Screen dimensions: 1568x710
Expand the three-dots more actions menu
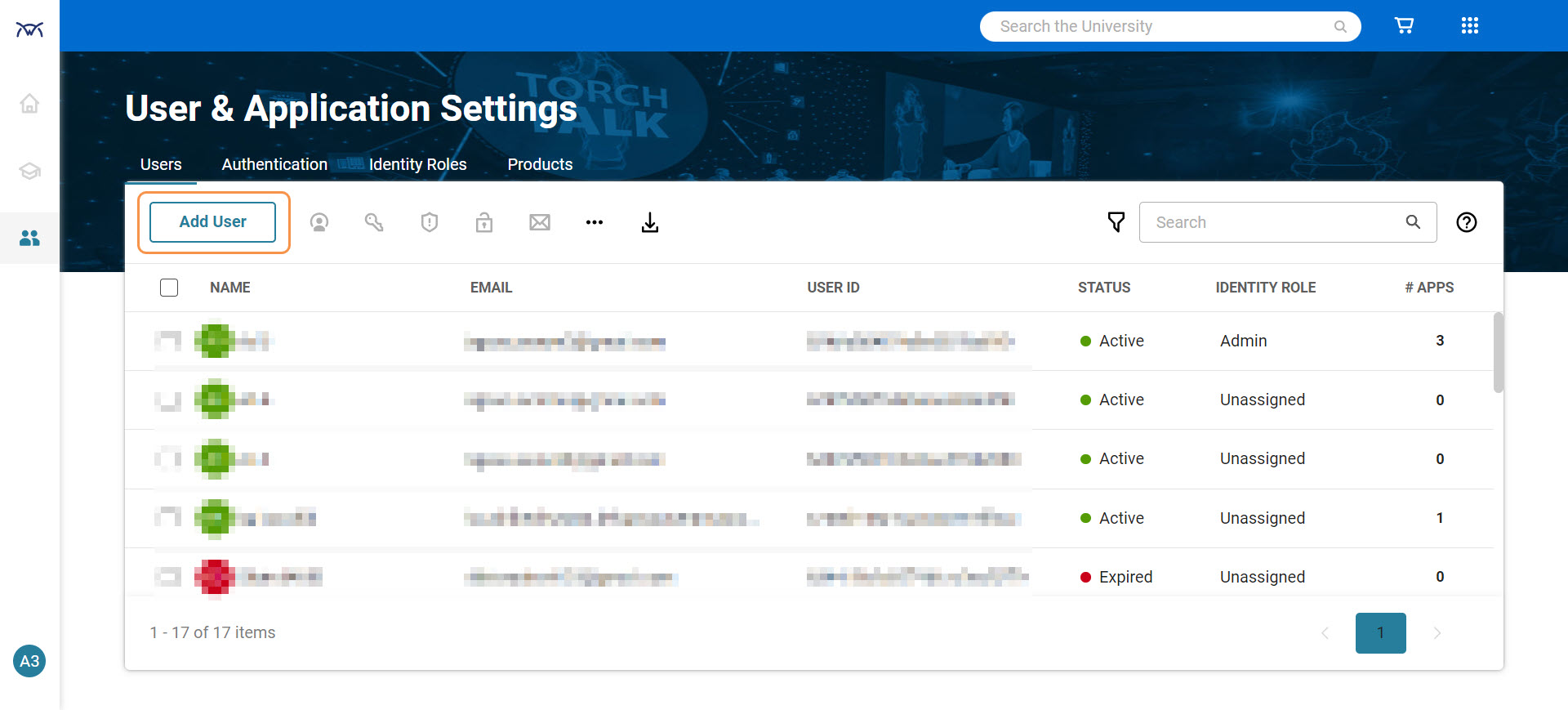coord(595,222)
